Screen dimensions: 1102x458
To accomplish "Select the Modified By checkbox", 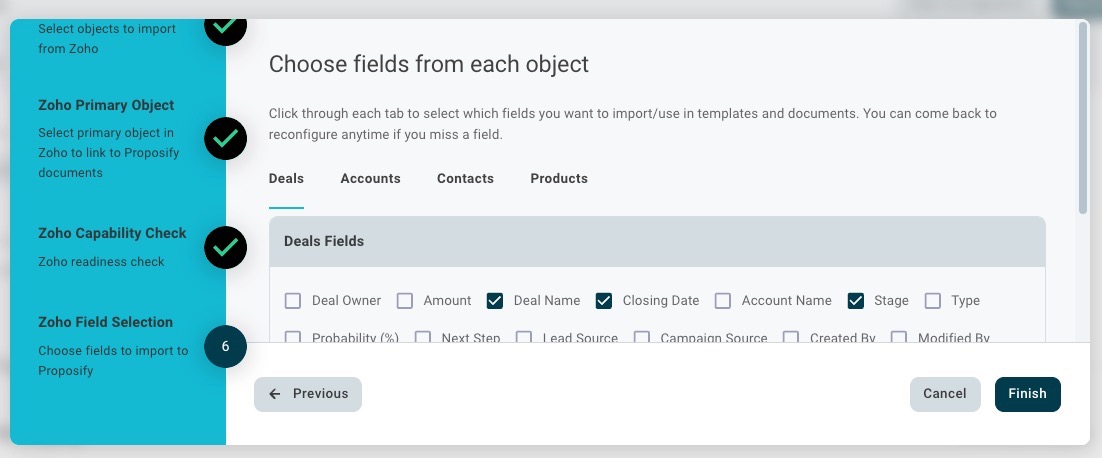I will [899, 337].
